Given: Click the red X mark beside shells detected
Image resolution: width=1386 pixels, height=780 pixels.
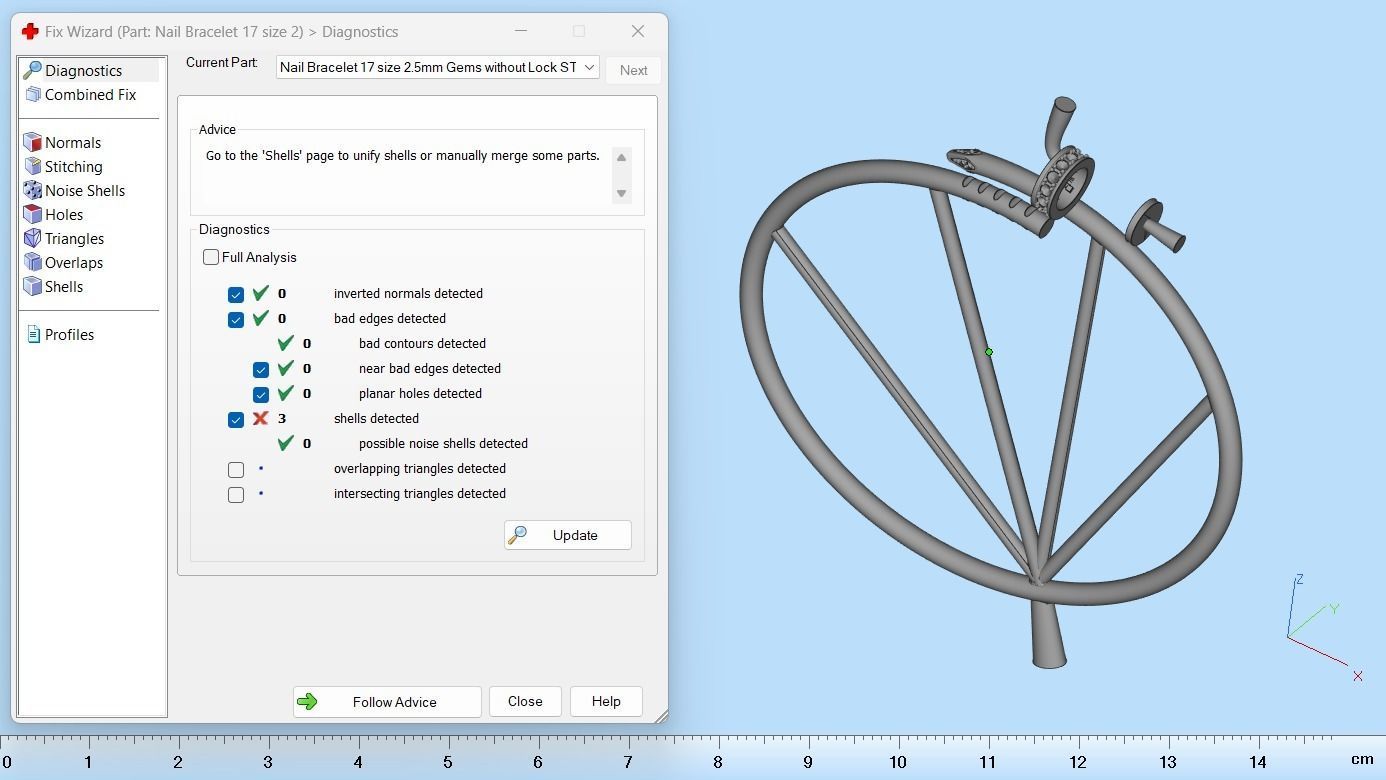Looking at the screenshot, I should 260,418.
